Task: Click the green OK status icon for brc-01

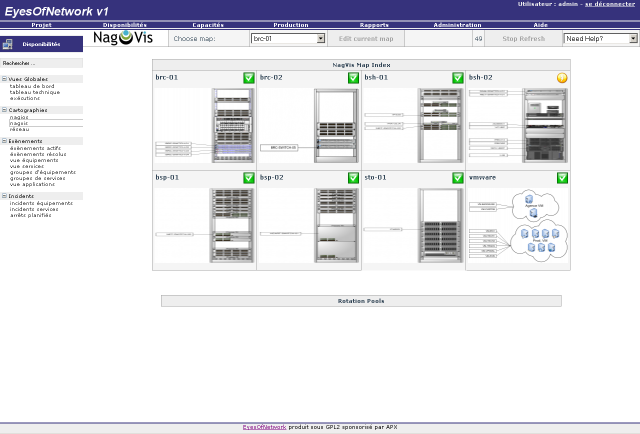Action: click(x=249, y=78)
